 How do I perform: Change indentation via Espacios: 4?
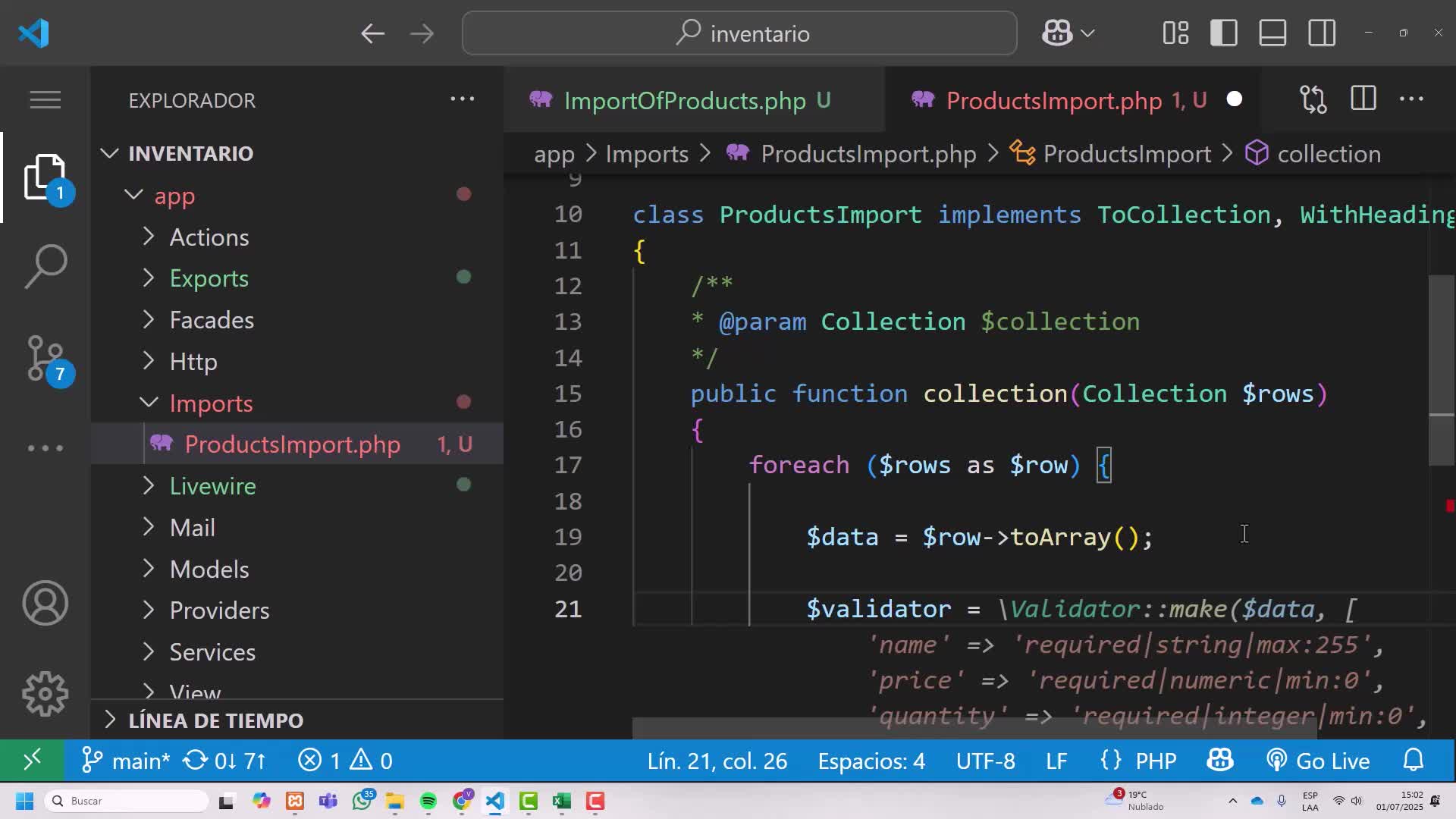click(871, 761)
